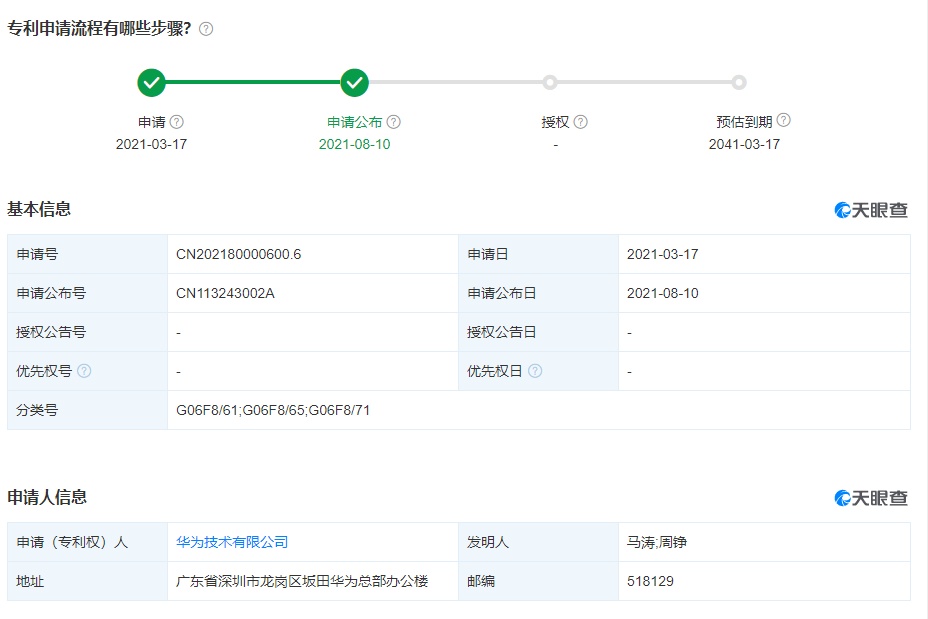Screen dimensions: 928x619
Task: Click the green 申请 checkmark step
Action: (151, 83)
